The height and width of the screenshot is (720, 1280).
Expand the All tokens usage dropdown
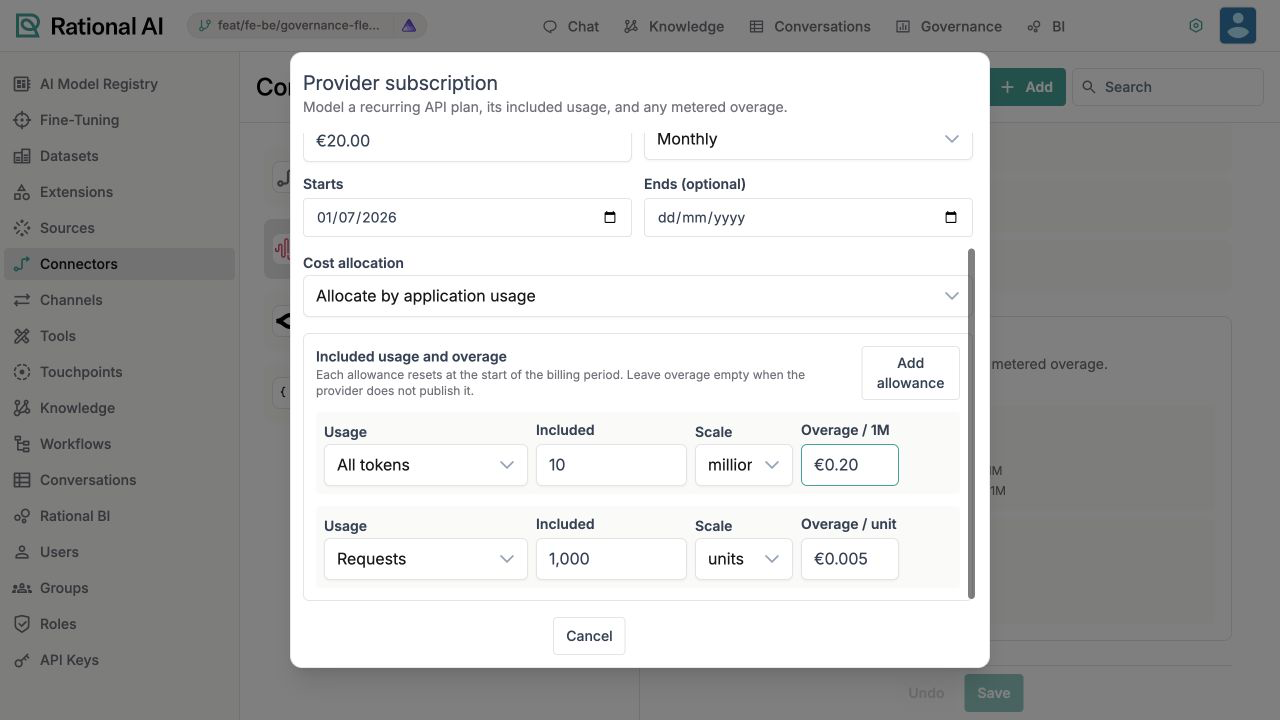[426, 465]
